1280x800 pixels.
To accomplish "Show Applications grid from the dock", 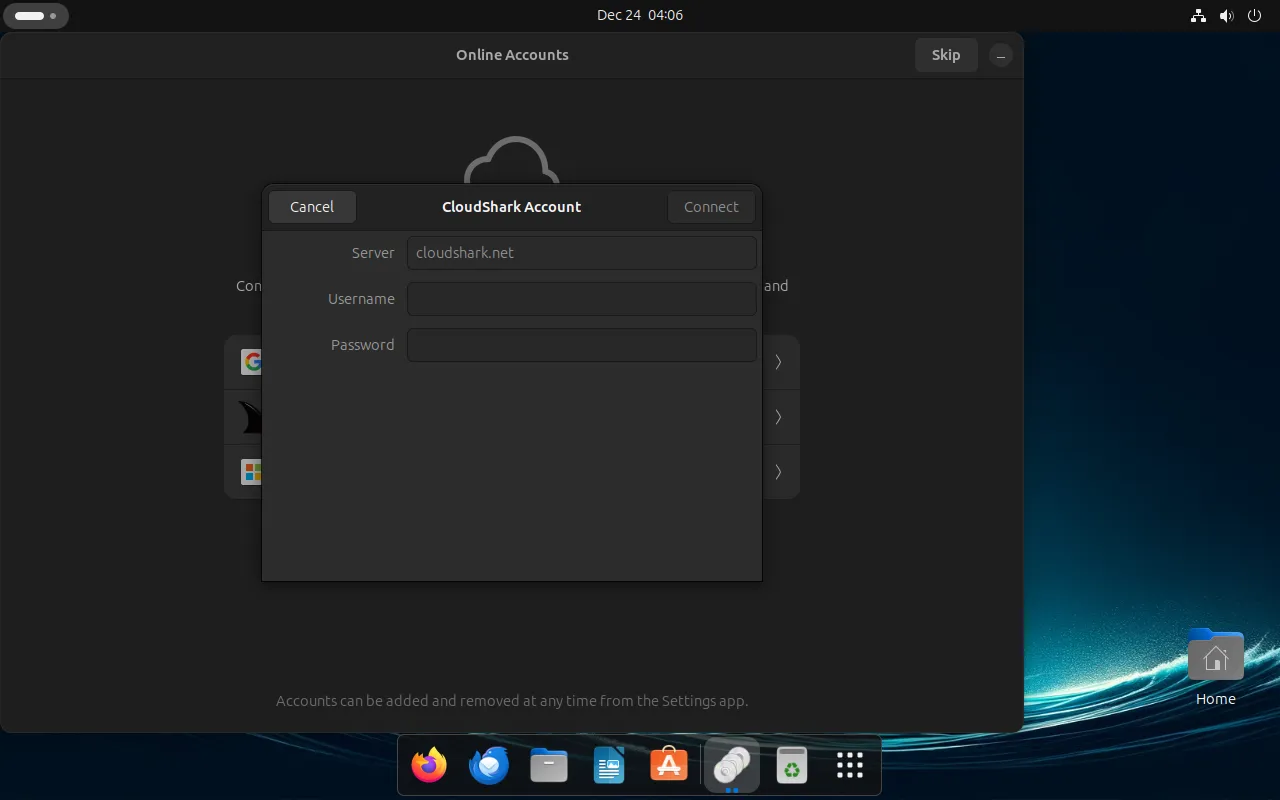I will 850,766.
